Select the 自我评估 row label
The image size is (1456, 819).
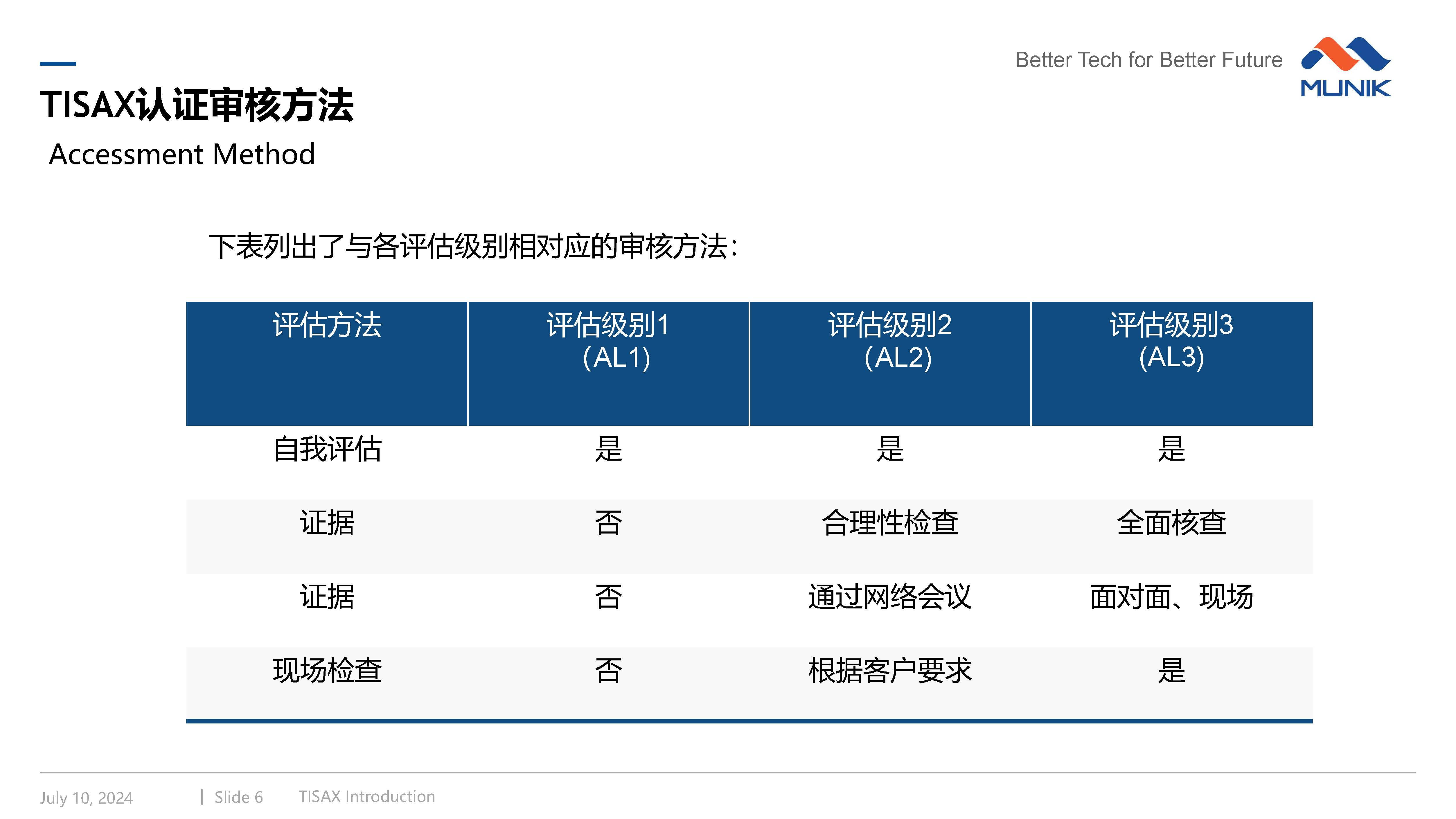click(x=327, y=449)
